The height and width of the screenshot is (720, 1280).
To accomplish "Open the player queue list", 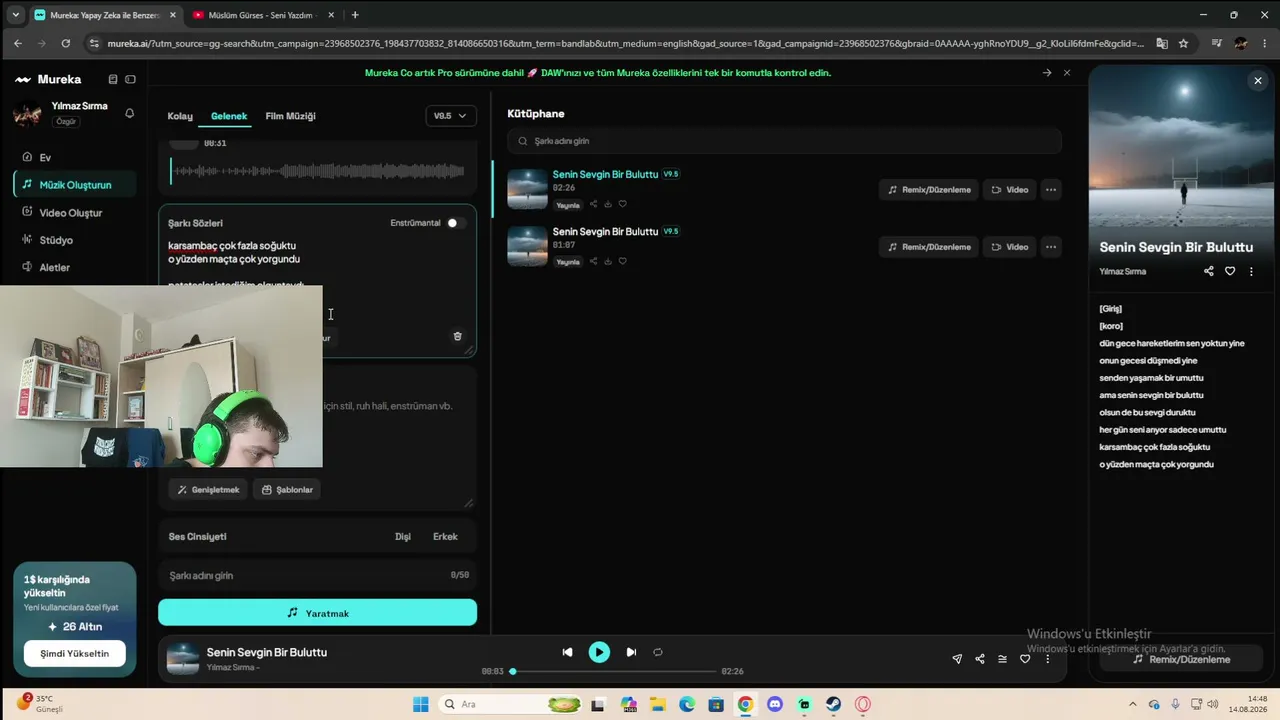I will (x=1002, y=659).
